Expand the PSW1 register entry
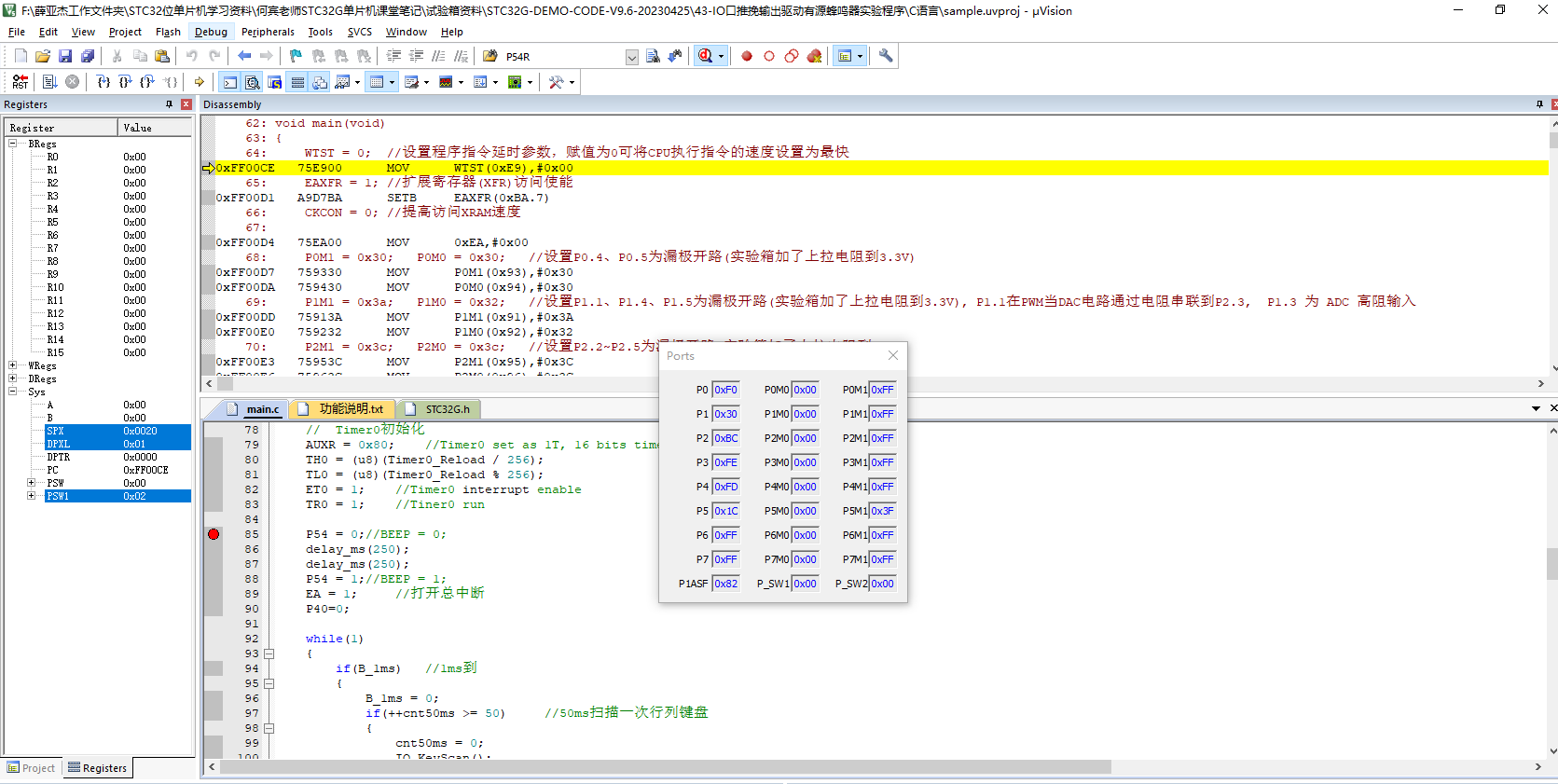This screenshot has width=1558, height=784. (31, 496)
